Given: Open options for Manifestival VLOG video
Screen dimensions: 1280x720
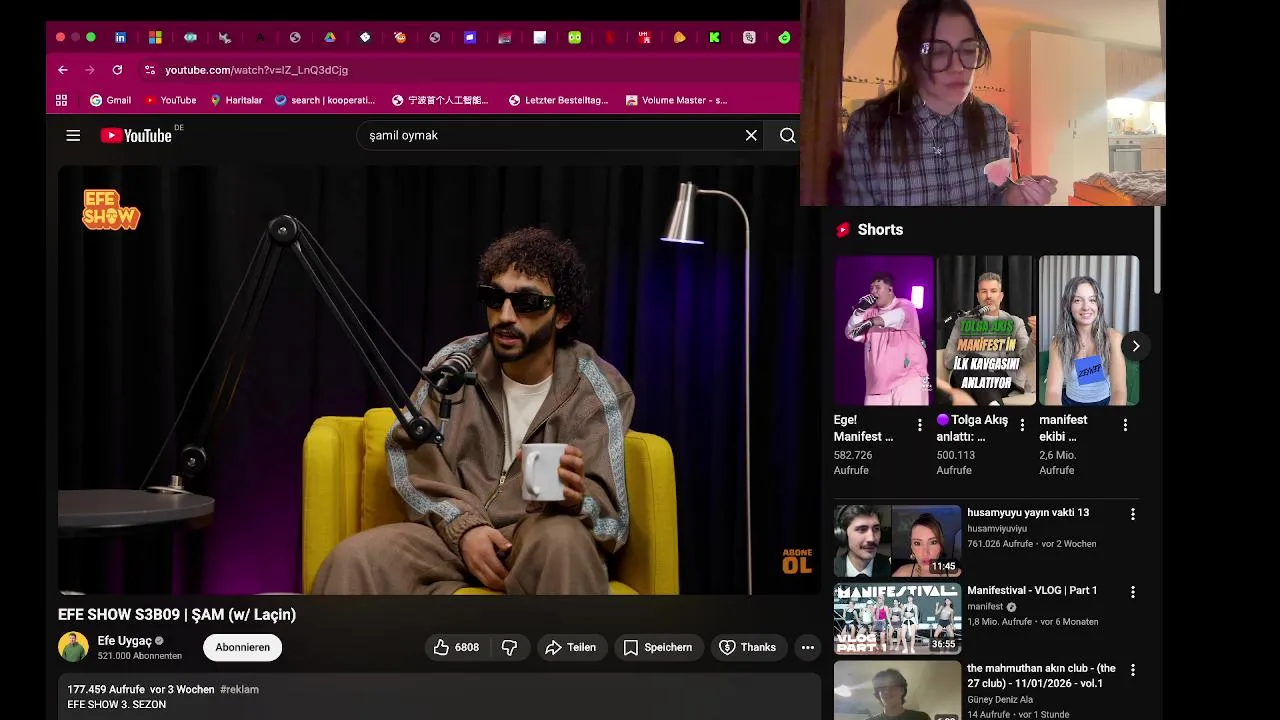Looking at the screenshot, I should [x=1133, y=592].
